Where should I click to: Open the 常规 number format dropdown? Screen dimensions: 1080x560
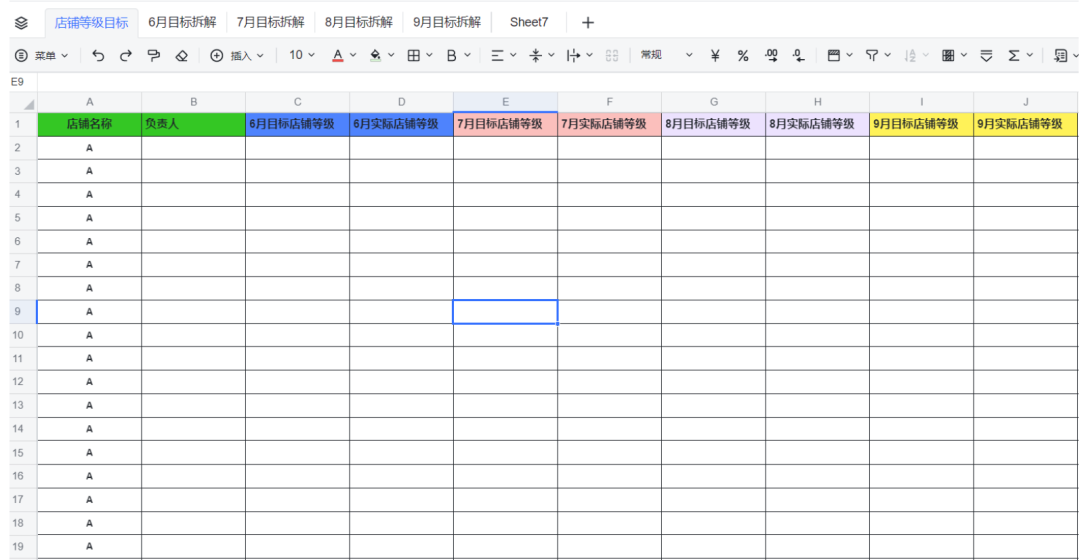click(x=666, y=55)
